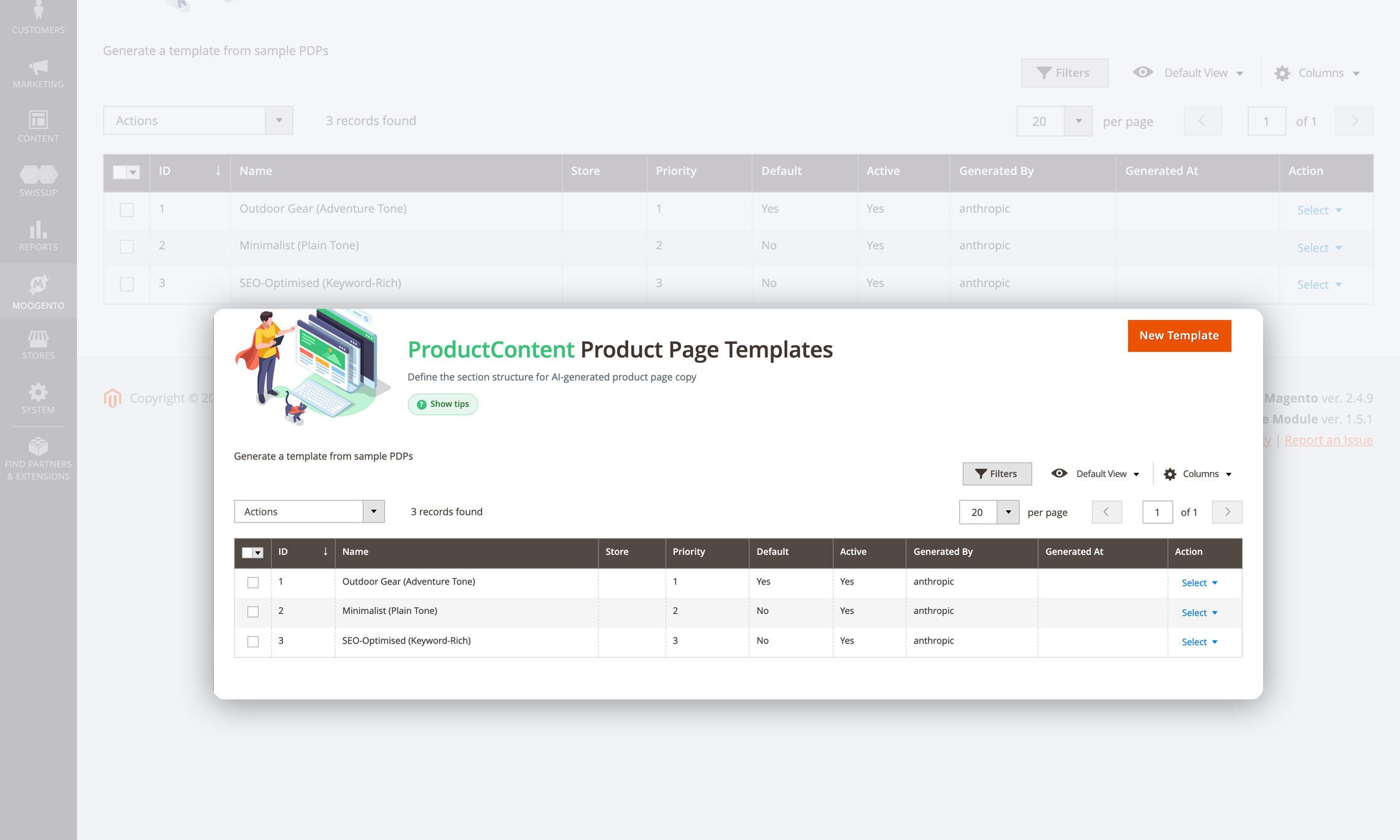1400x840 pixels.
Task: Click the page number field in front panel
Action: pyautogui.click(x=1157, y=512)
